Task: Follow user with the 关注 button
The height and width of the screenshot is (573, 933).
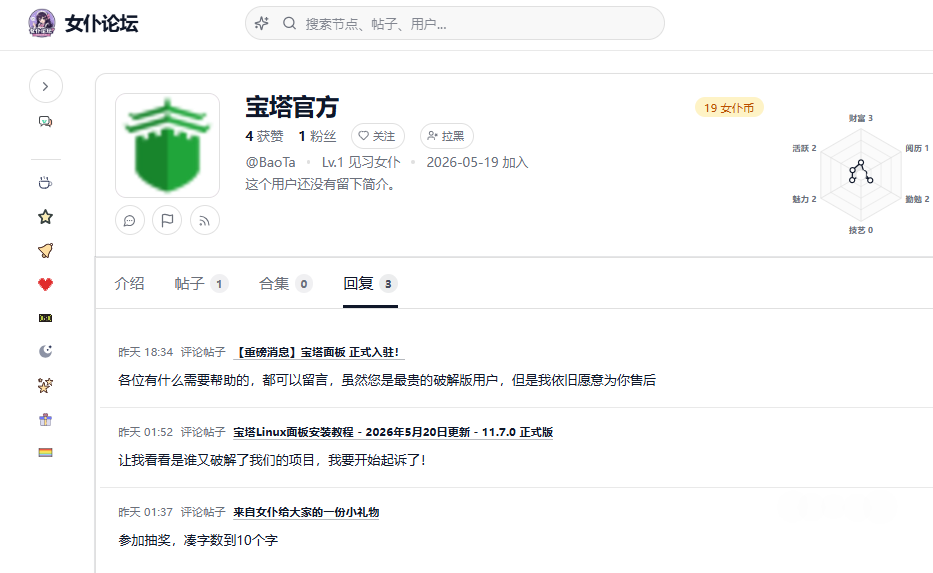Action: tap(378, 136)
